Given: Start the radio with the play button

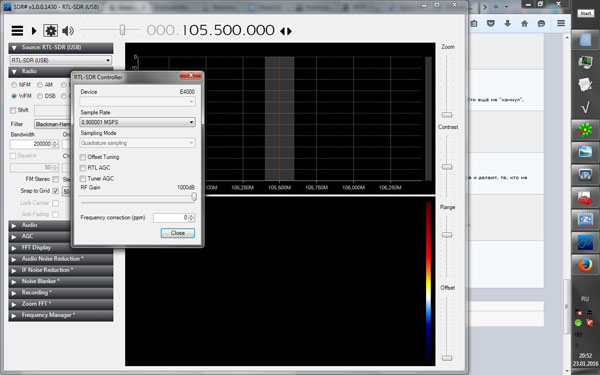Looking at the screenshot, I should point(34,31).
